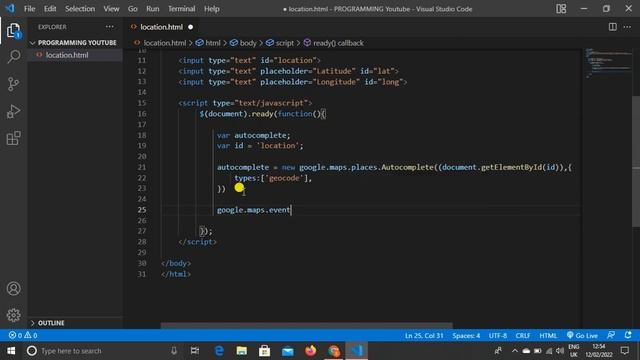This screenshot has height=360, width=640.
Task: Click the microphone icon in taskbar search
Action: [x=174, y=351]
